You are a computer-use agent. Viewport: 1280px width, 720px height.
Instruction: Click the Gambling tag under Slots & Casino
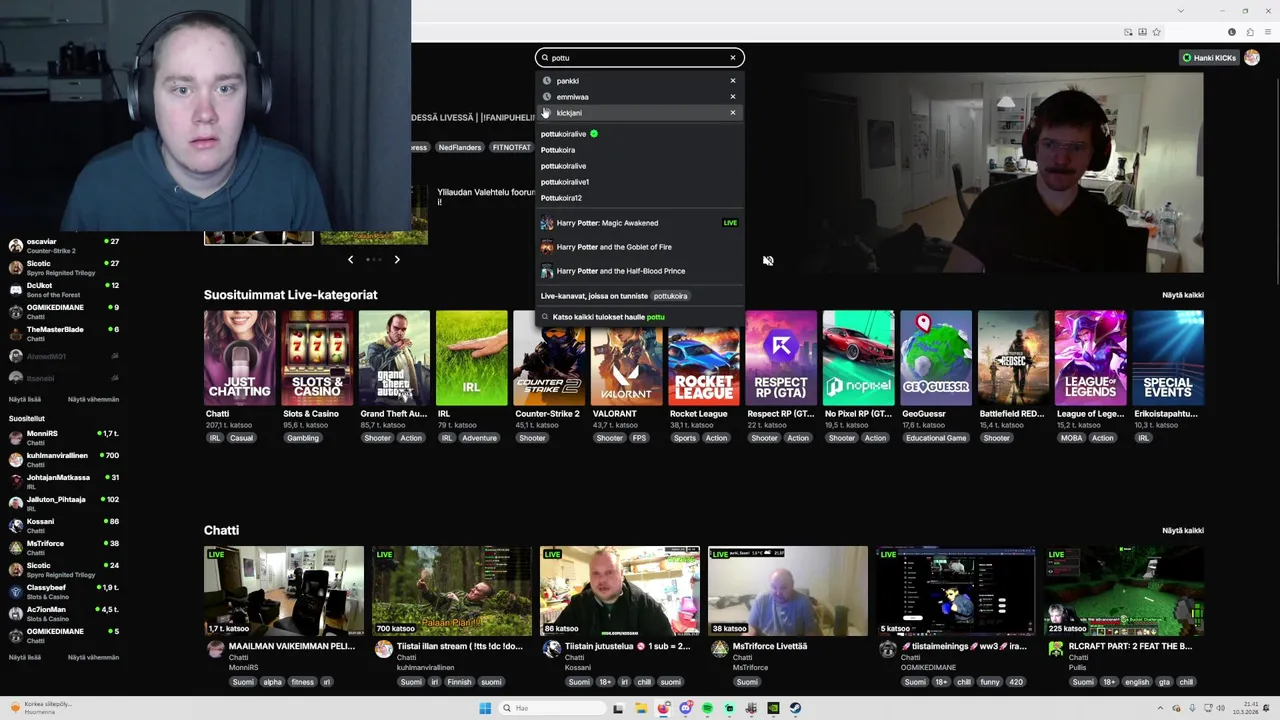[x=302, y=438]
